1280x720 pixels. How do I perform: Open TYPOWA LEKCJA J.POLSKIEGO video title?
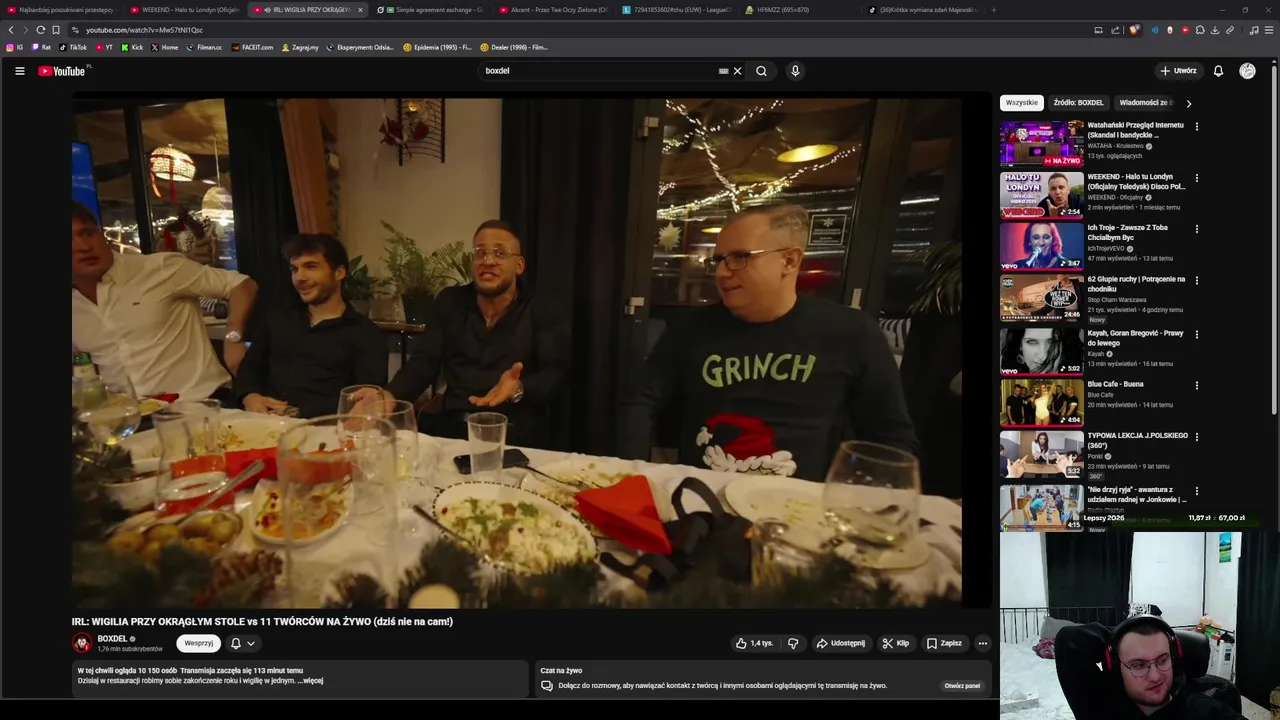click(x=1137, y=441)
